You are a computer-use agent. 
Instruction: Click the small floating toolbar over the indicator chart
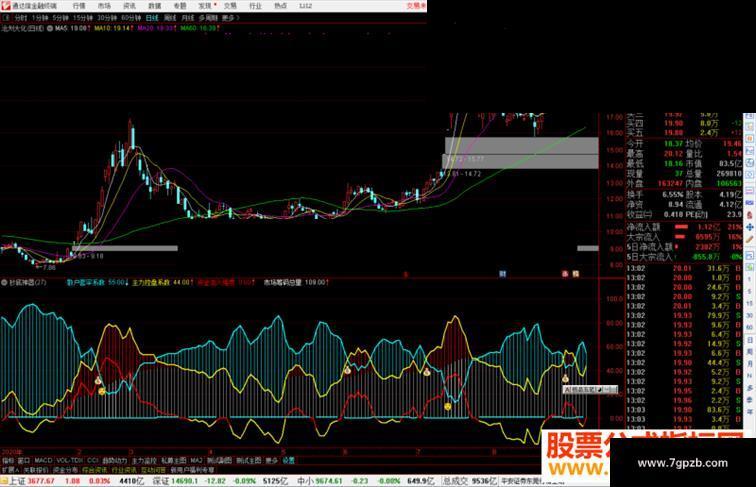(x=590, y=389)
